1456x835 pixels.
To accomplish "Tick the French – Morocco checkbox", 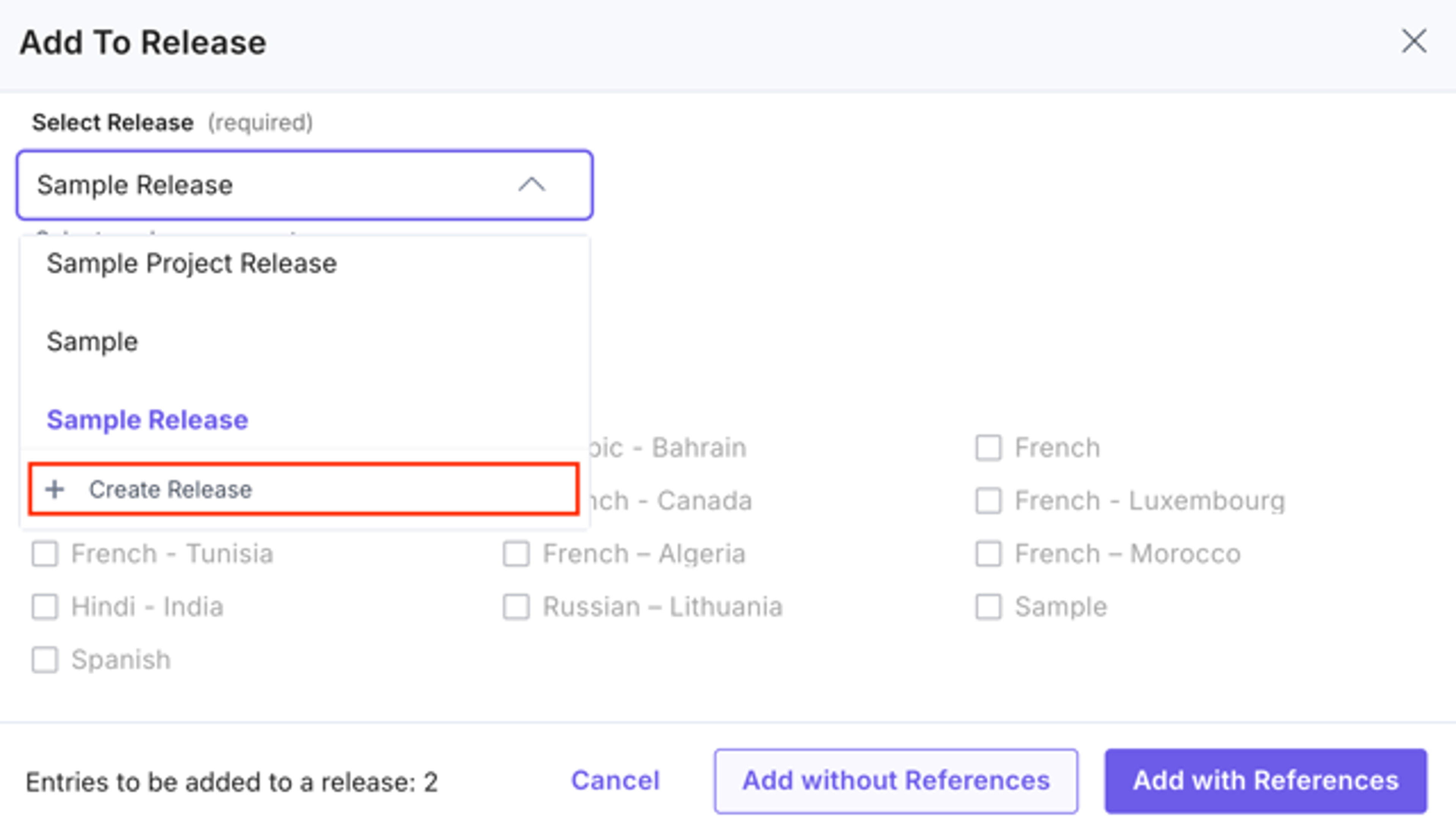I will (x=988, y=553).
